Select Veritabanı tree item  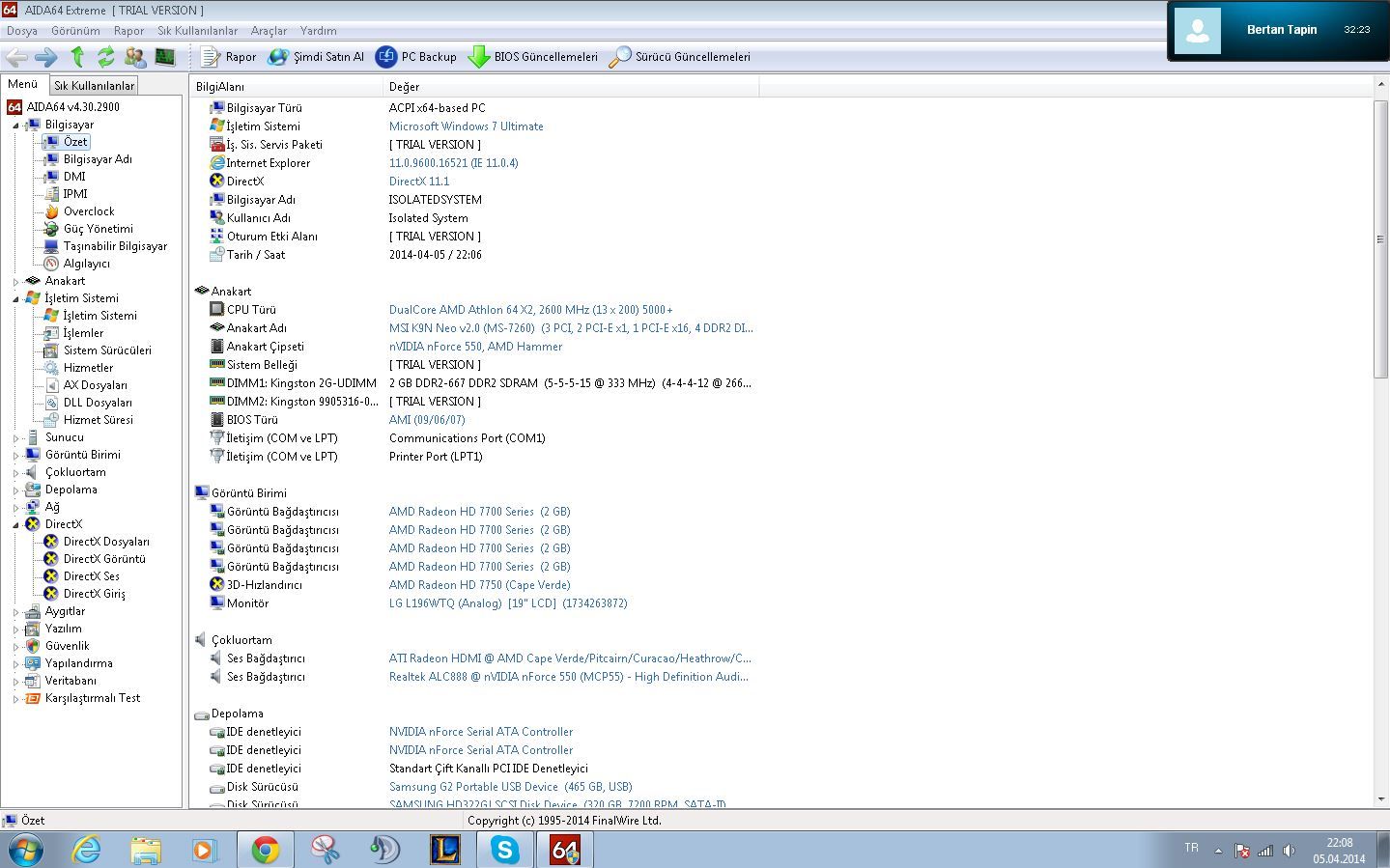[71, 681]
